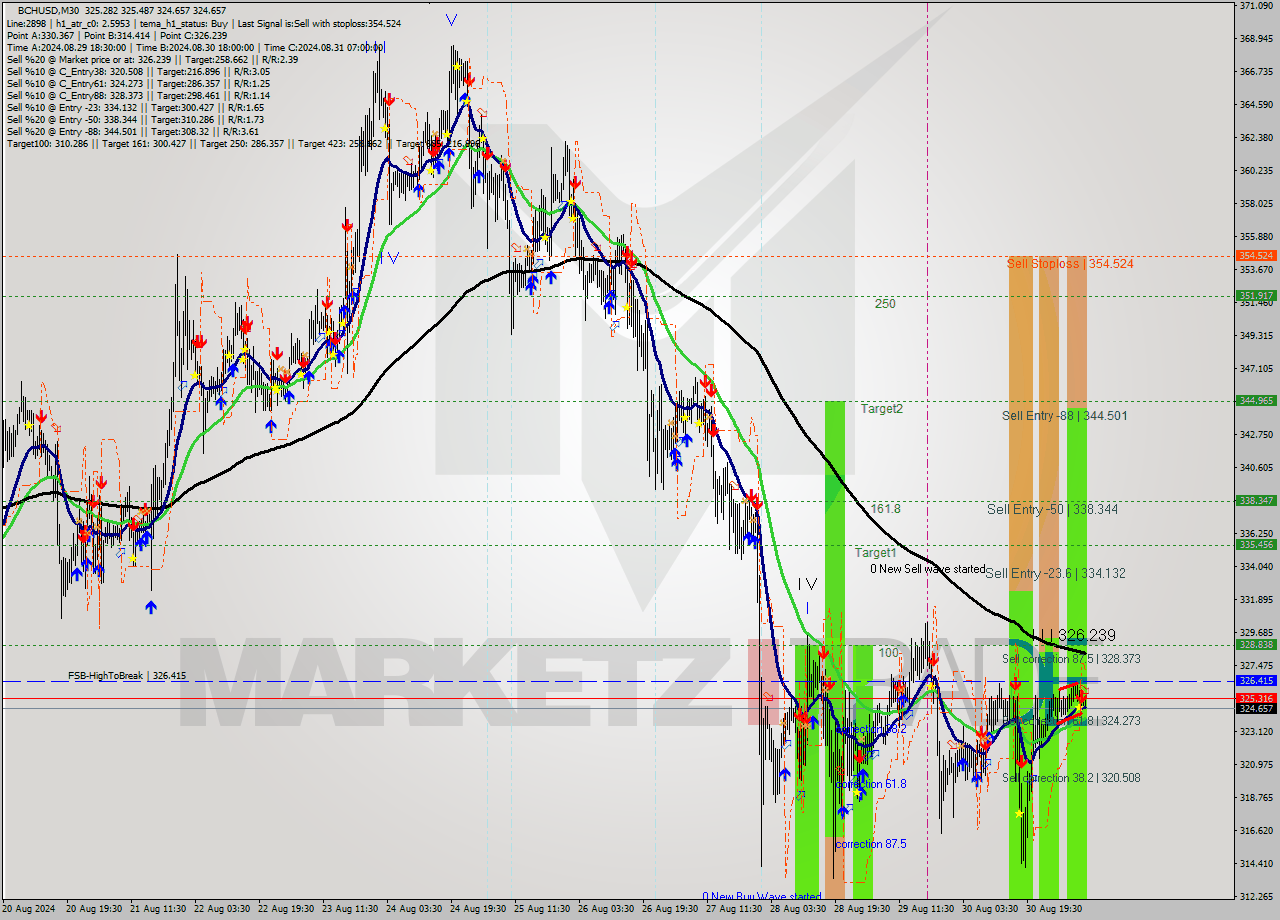Click the 312.265 value on price scale

pyautogui.click(x=1255, y=896)
